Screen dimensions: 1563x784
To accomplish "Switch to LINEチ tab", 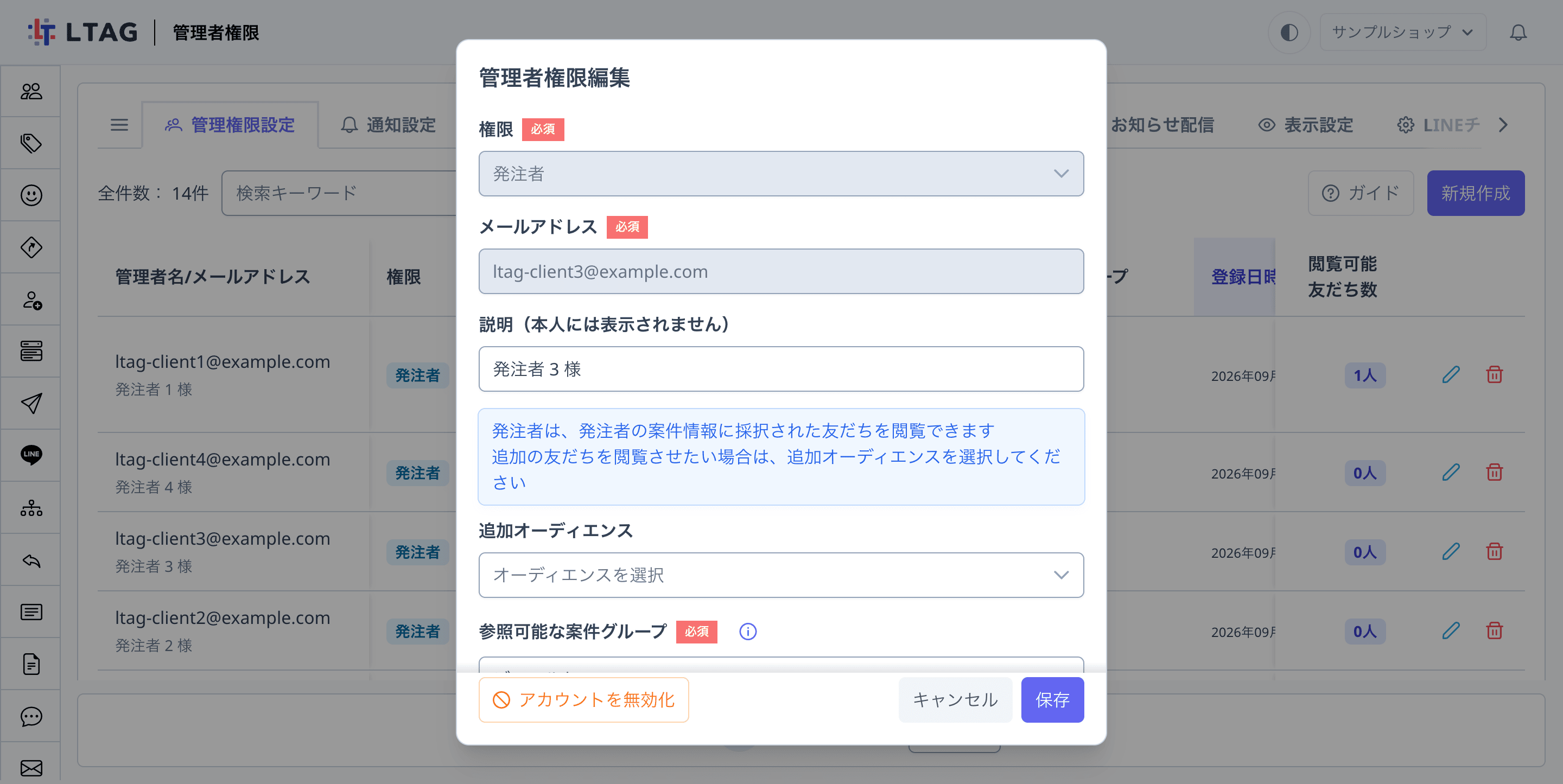I will point(1439,125).
